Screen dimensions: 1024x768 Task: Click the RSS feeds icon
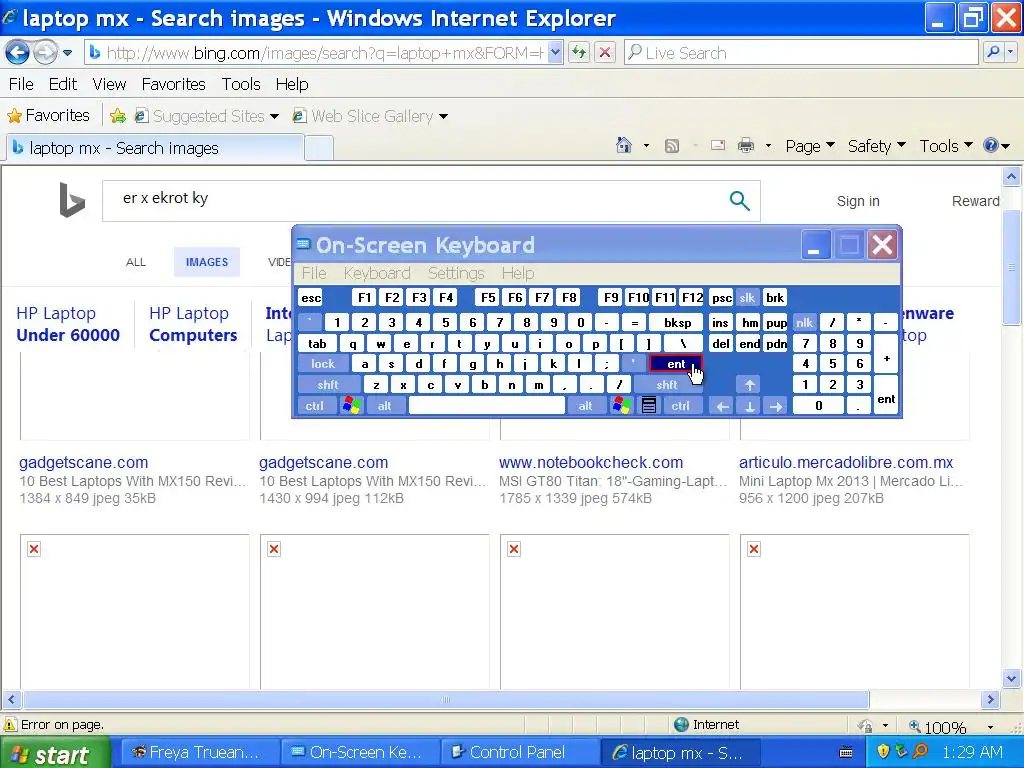click(x=671, y=146)
